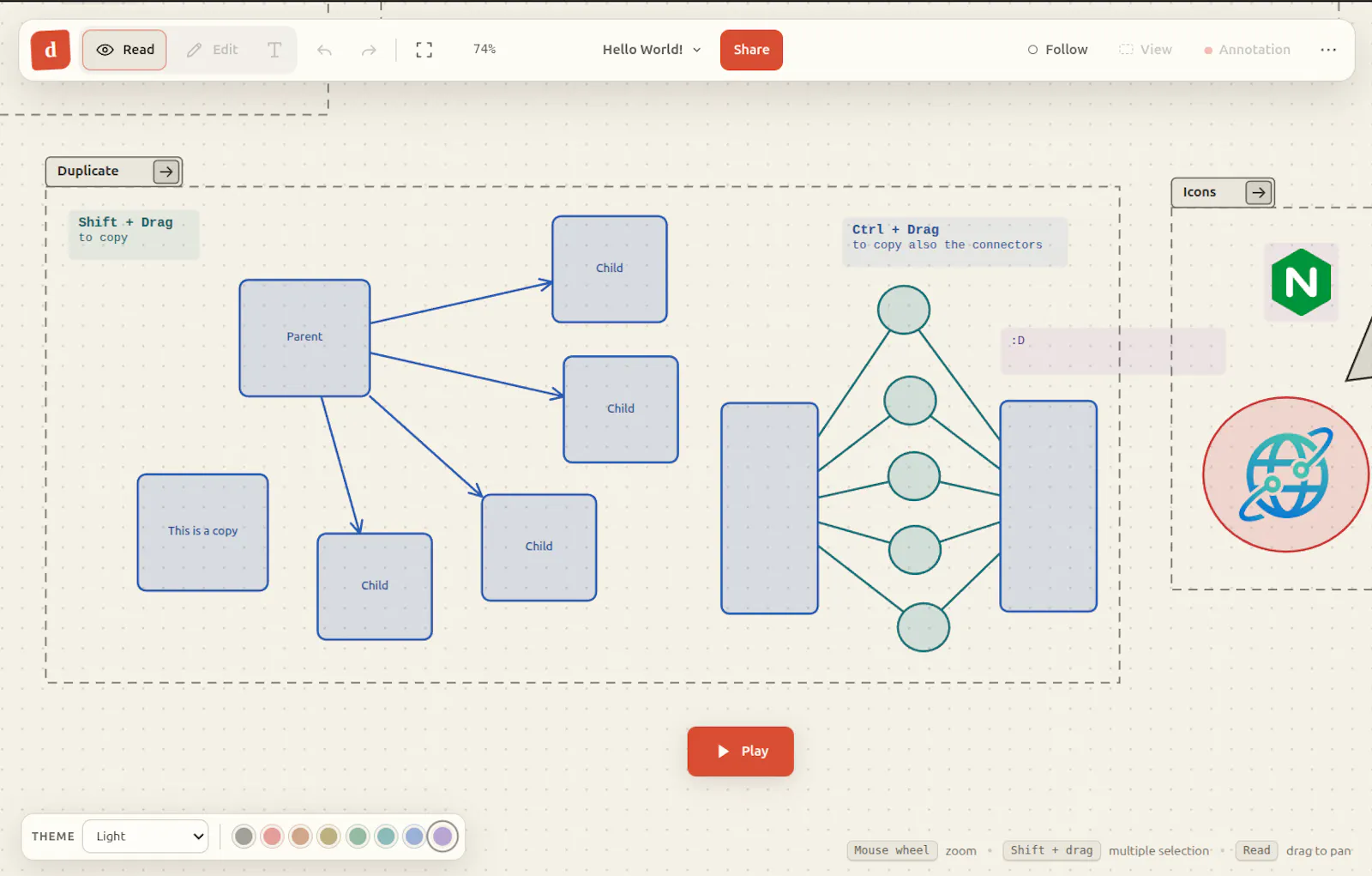
Task: Select the tall blue rectangle beside the :D note
Action: pyautogui.click(x=1048, y=506)
